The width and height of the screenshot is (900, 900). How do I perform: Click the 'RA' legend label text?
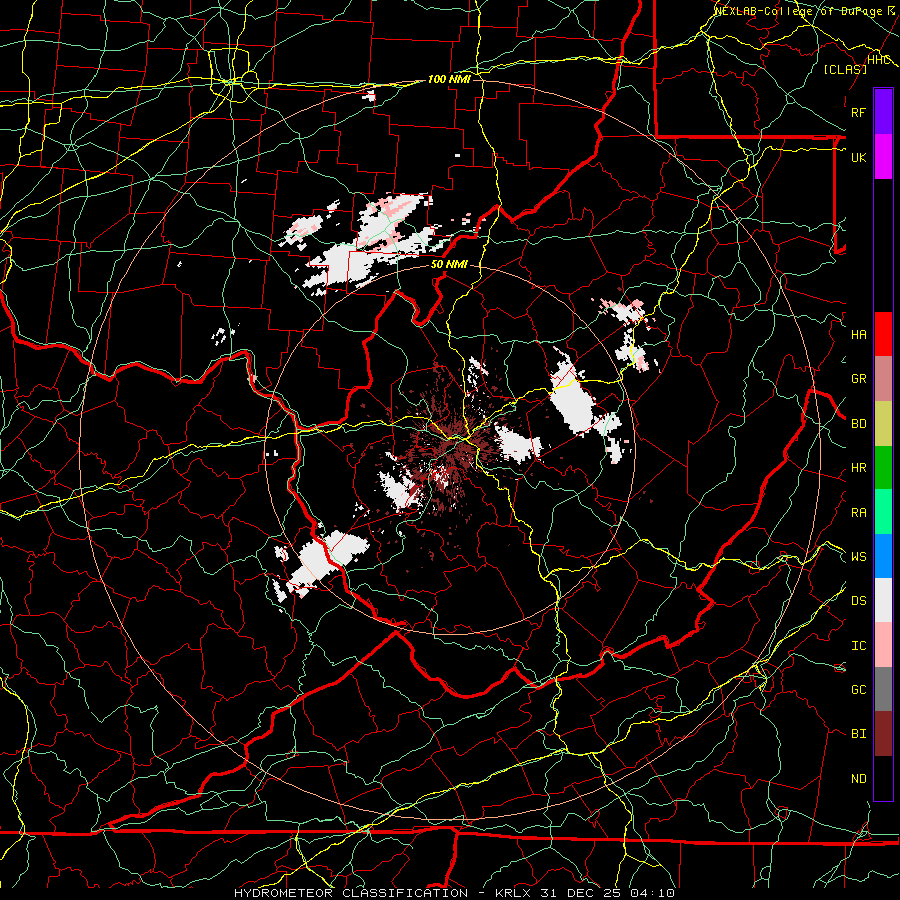[859, 513]
